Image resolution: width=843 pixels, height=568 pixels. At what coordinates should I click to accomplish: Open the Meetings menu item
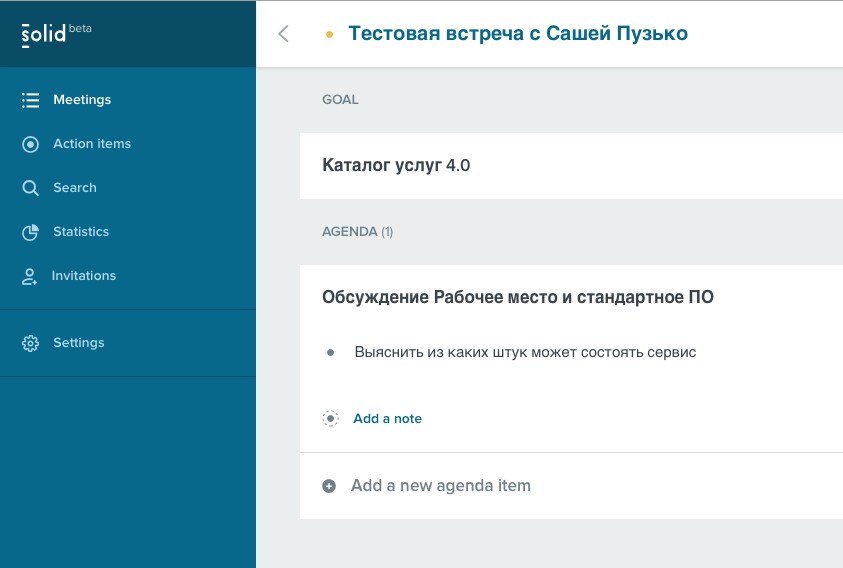tap(82, 100)
